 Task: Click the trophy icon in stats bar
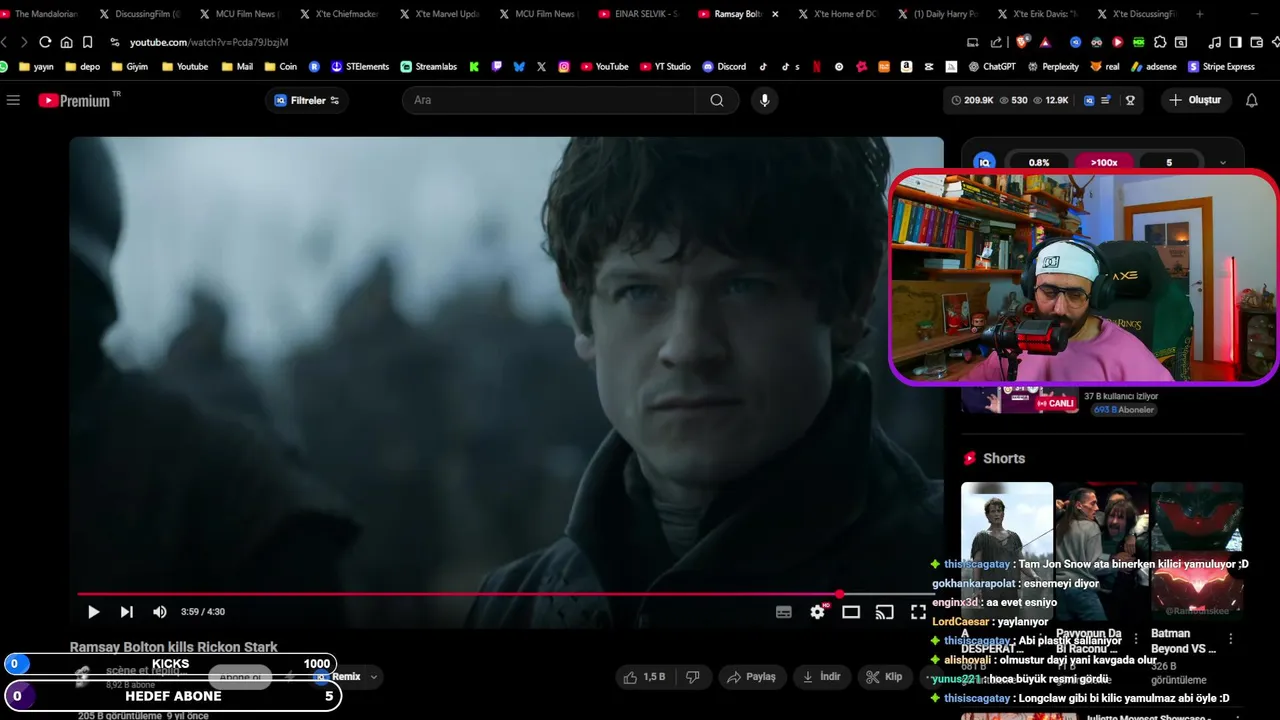[x=1130, y=100]
